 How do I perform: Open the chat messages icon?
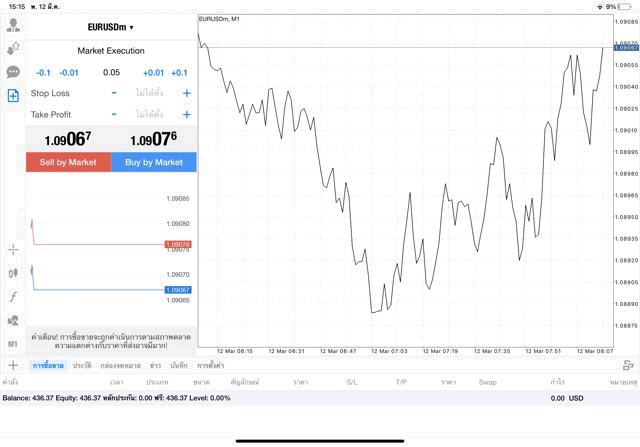13,72
